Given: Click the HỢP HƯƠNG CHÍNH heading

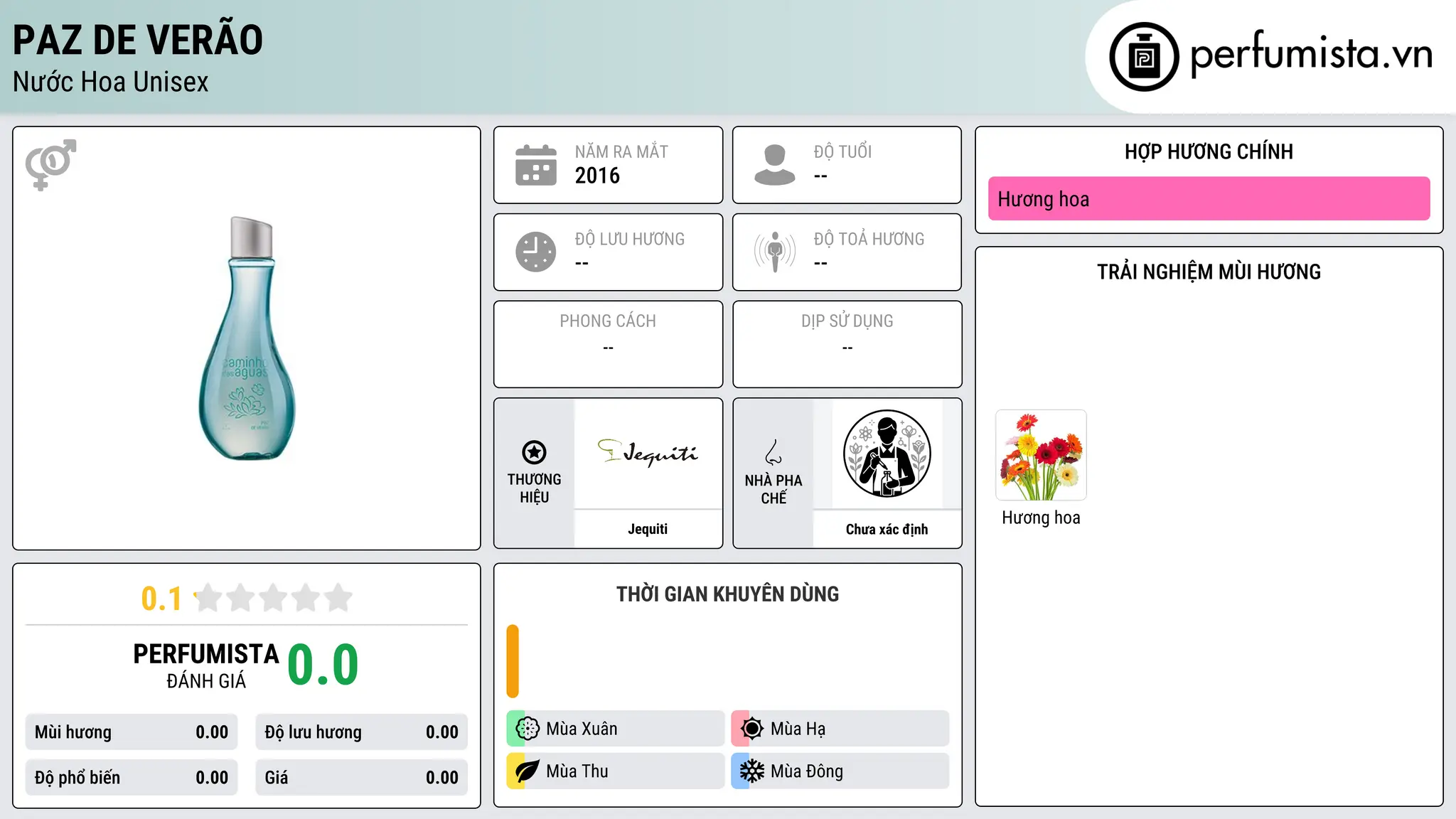Looking at the screenshot, I should (1209, 151).
